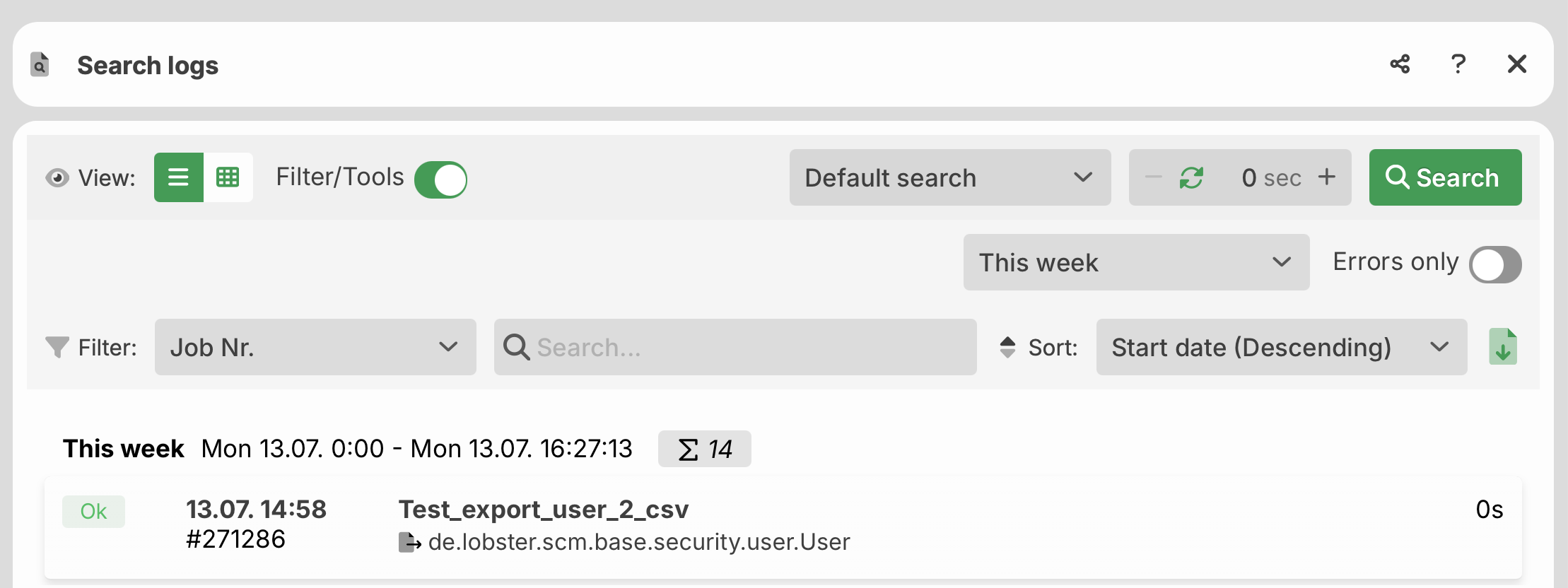The width and height of the screenshot is (1568, 588).
Task: Click the sum total 14 badge
Action: click(704, 449)
